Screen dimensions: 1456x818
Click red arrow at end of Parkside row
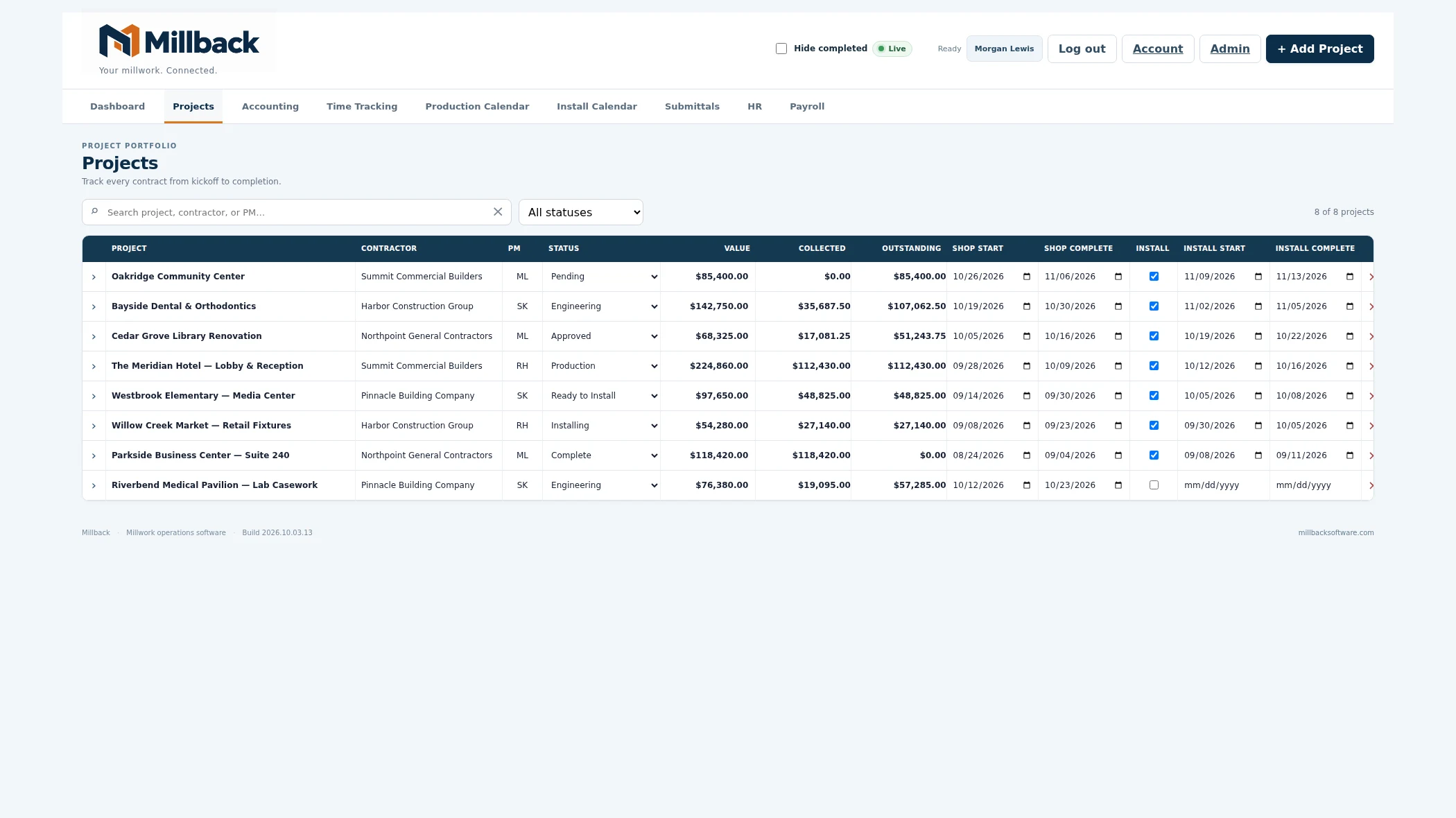[1371, 455]
